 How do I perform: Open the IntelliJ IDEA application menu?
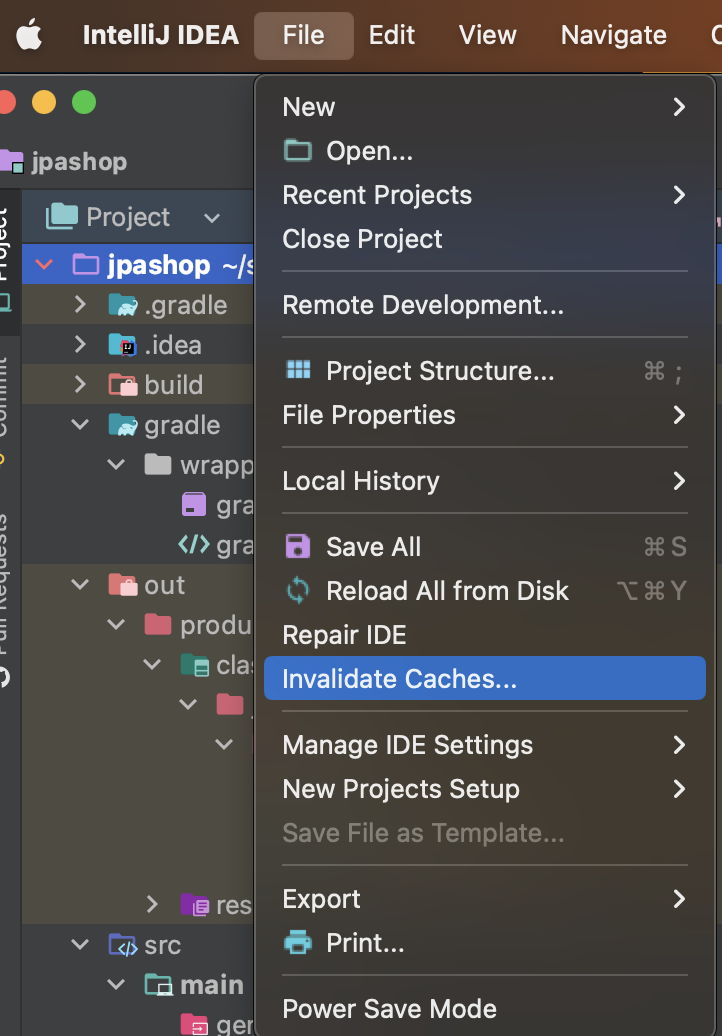tap(161, 35)
